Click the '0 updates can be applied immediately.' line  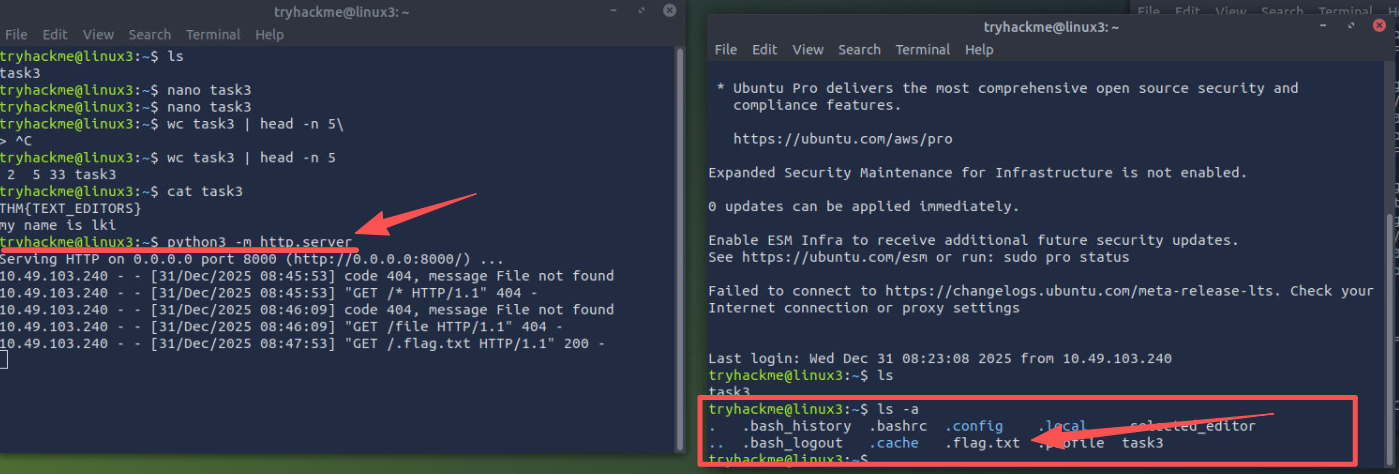point(863,207)
